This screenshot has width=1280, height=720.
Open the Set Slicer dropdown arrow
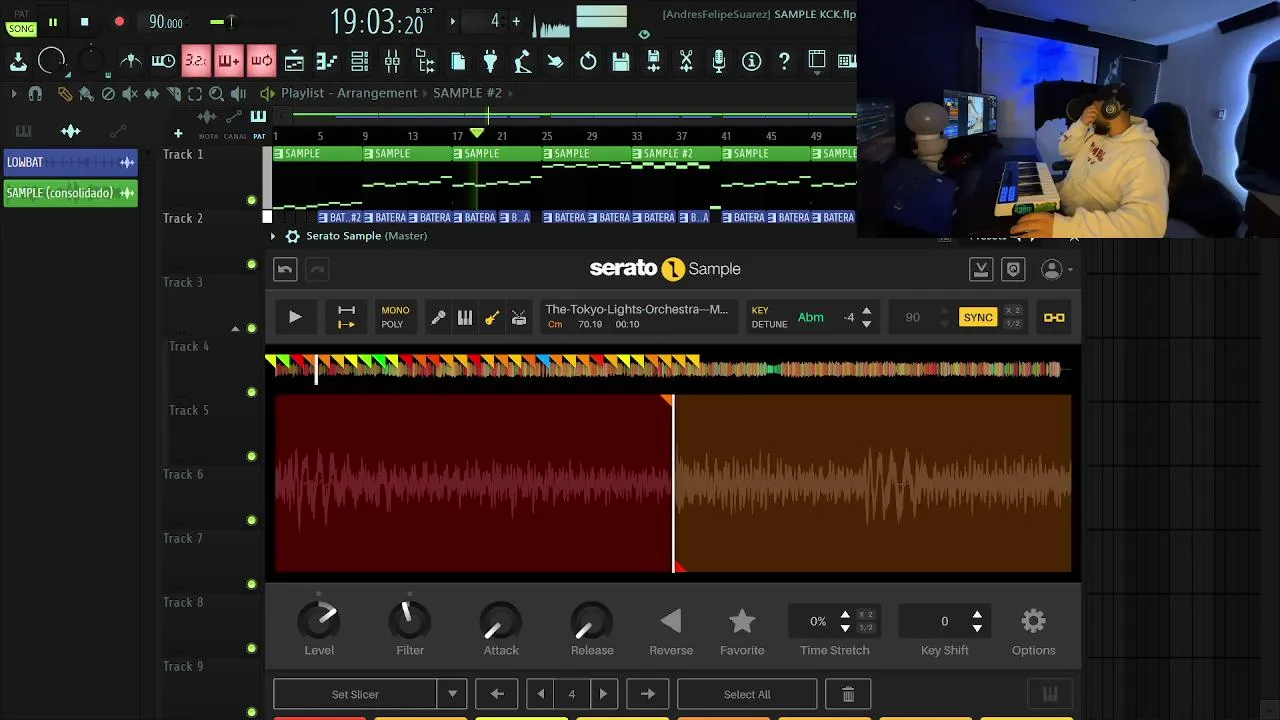[x=452, y=694]
